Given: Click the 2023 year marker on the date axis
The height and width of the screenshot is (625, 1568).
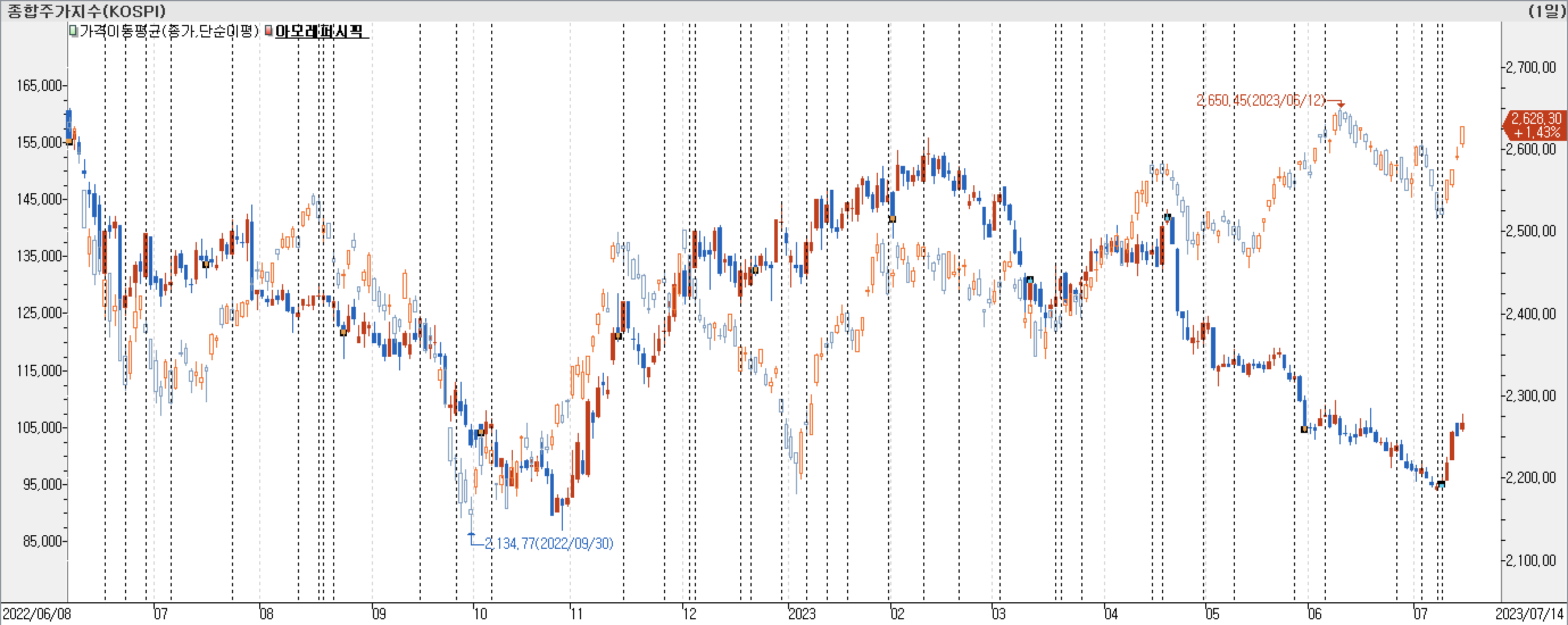Looking at the screenshot, I should 802,614.
